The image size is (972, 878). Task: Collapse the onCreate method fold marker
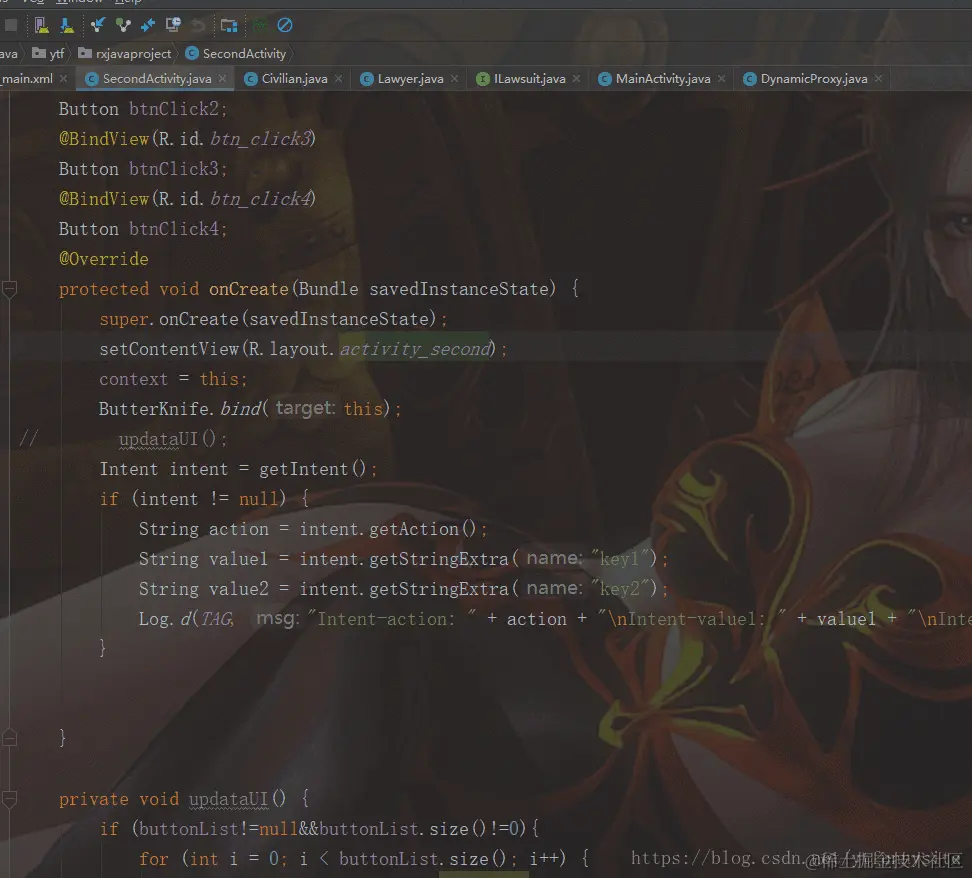[x=9, y=289]
